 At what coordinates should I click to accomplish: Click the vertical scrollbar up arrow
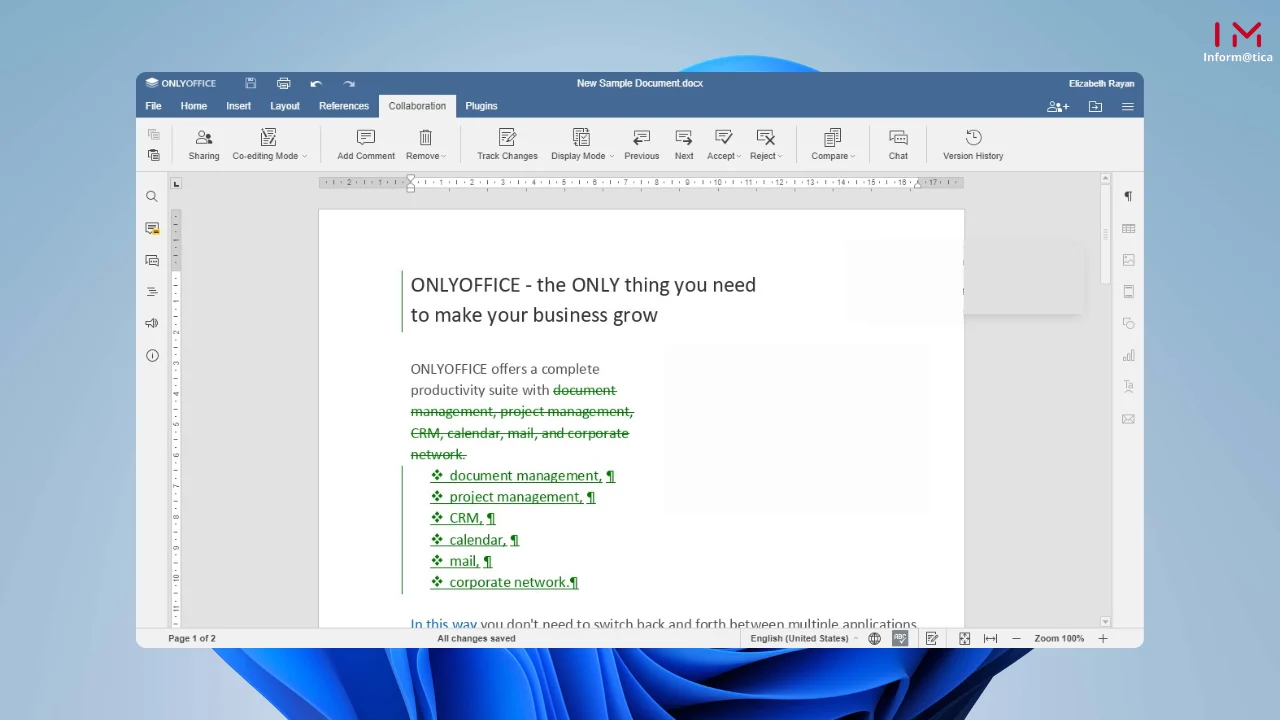pos(1105,178)
